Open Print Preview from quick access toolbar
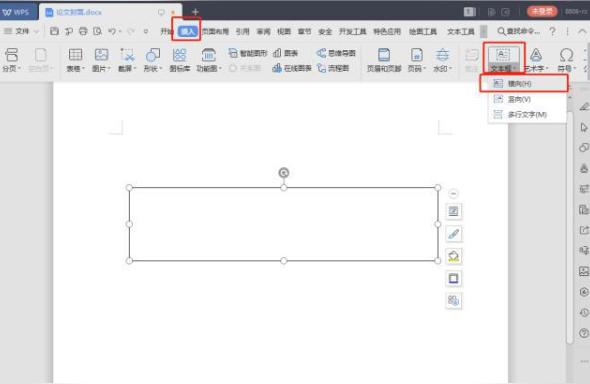Viewport: 590px width, 384px height. pyautogui.click(x=97, y=31)
